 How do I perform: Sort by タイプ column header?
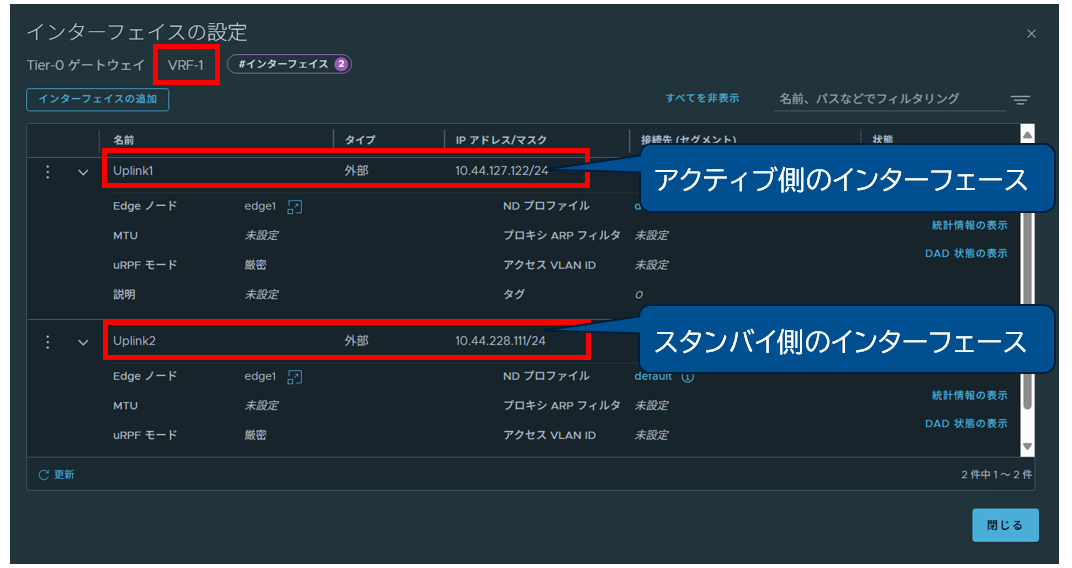[360, 140]
